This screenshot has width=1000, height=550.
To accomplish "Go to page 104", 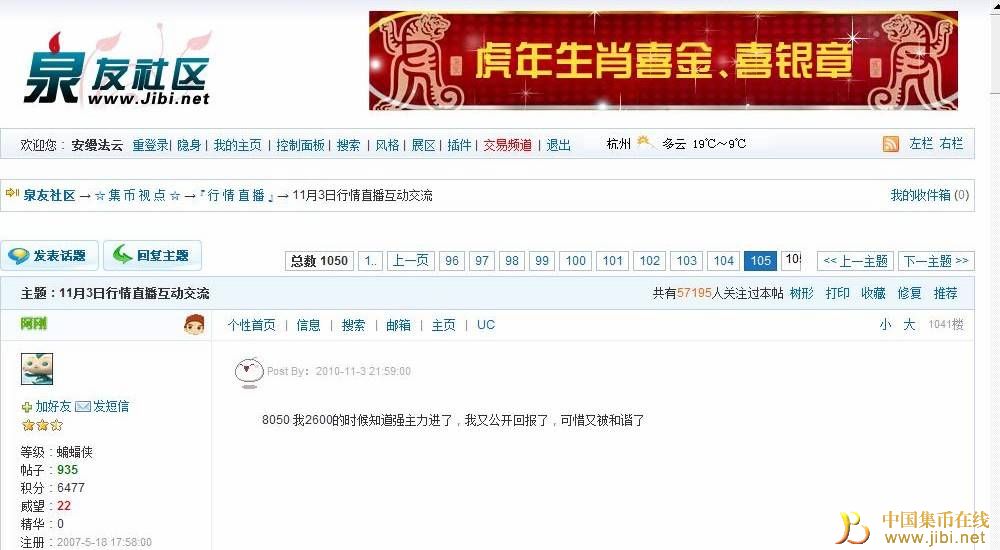I will pyautogui.click(x=723, y=261).
